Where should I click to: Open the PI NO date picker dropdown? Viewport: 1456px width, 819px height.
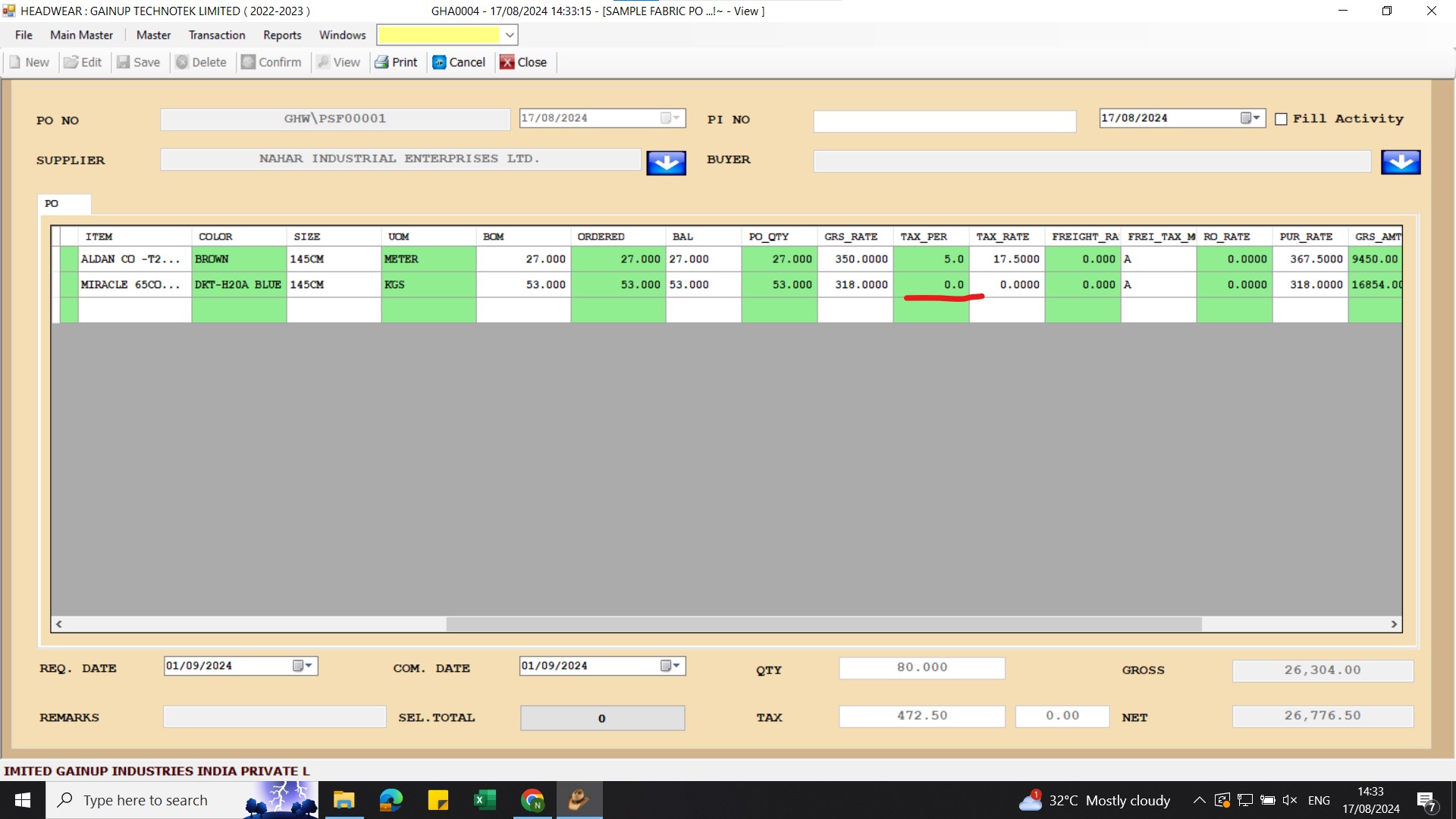tap(1250, 118)
